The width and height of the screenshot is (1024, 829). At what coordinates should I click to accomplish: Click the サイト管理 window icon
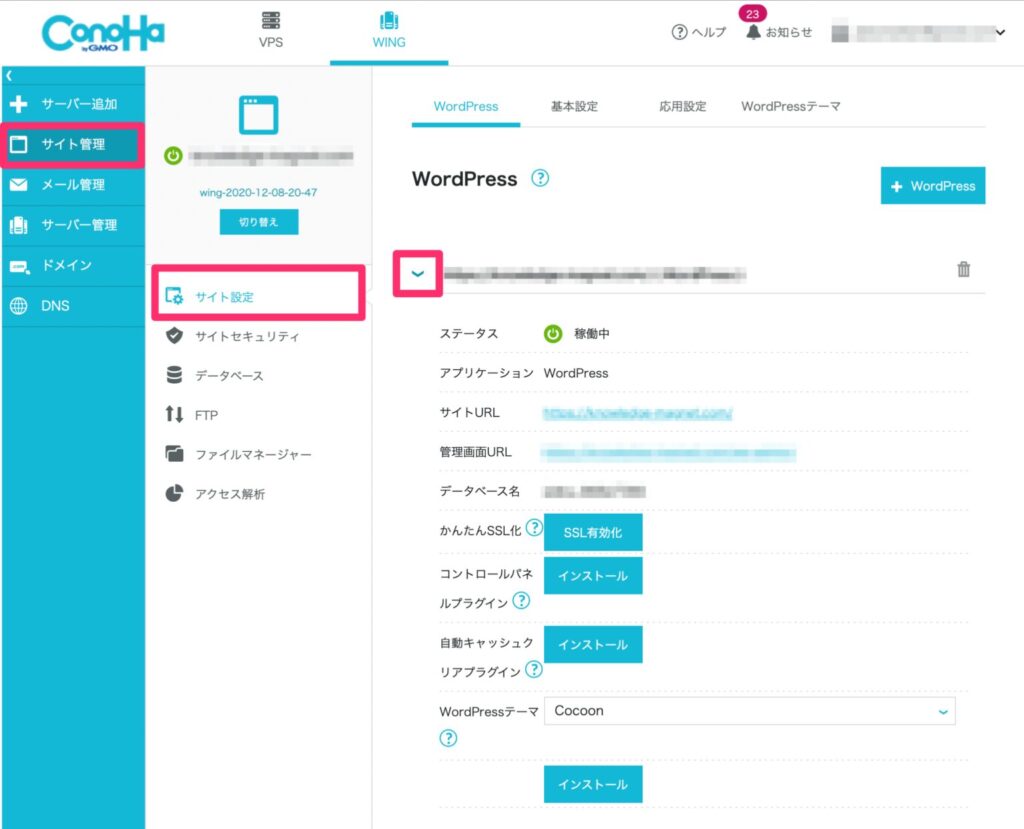(19, 144)
